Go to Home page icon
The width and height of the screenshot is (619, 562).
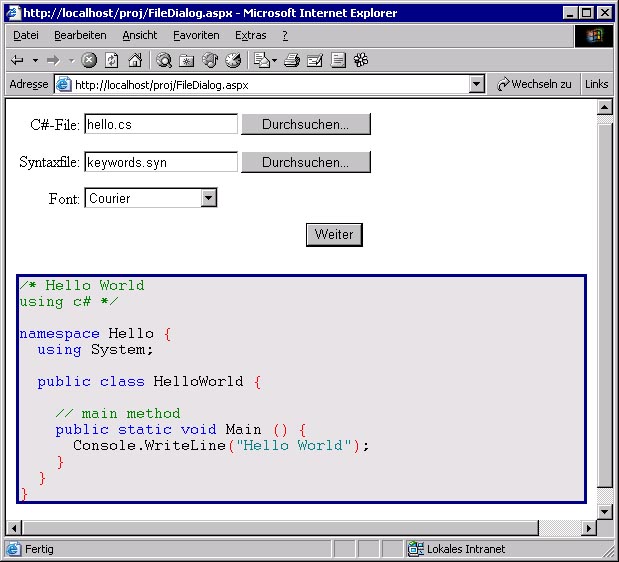(x=135, y=60)
